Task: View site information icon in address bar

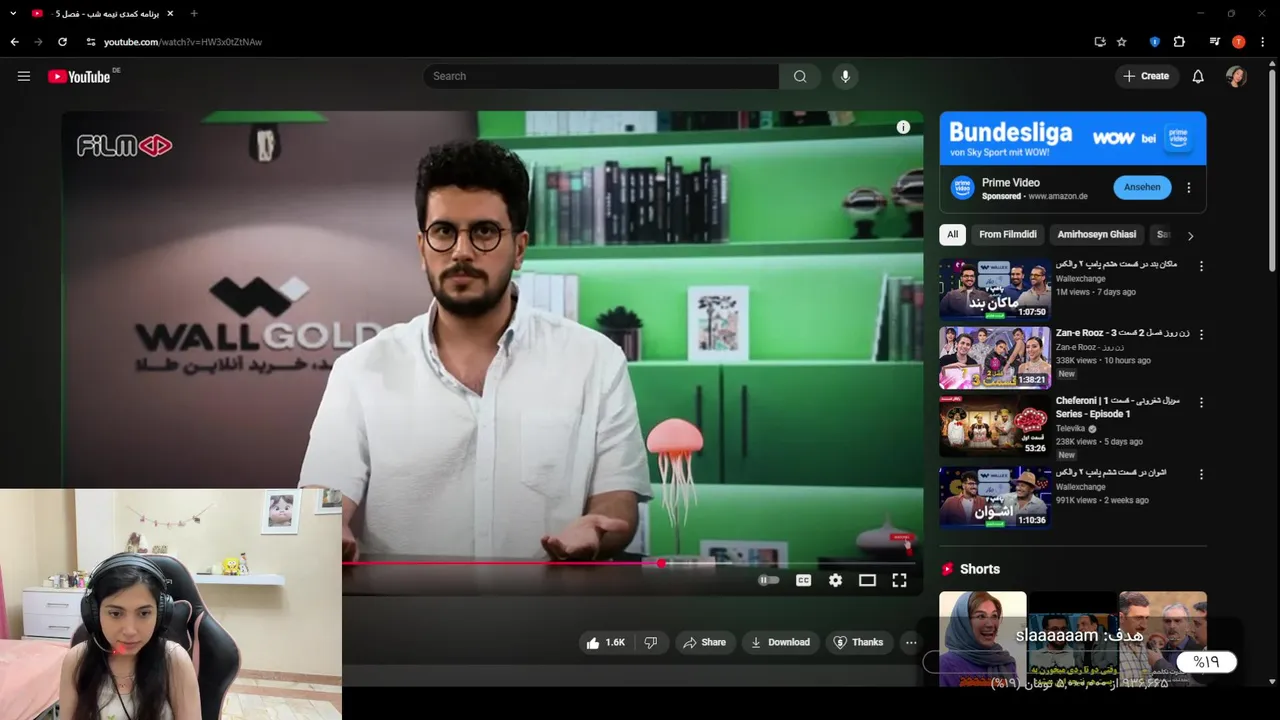Action: 91,42
